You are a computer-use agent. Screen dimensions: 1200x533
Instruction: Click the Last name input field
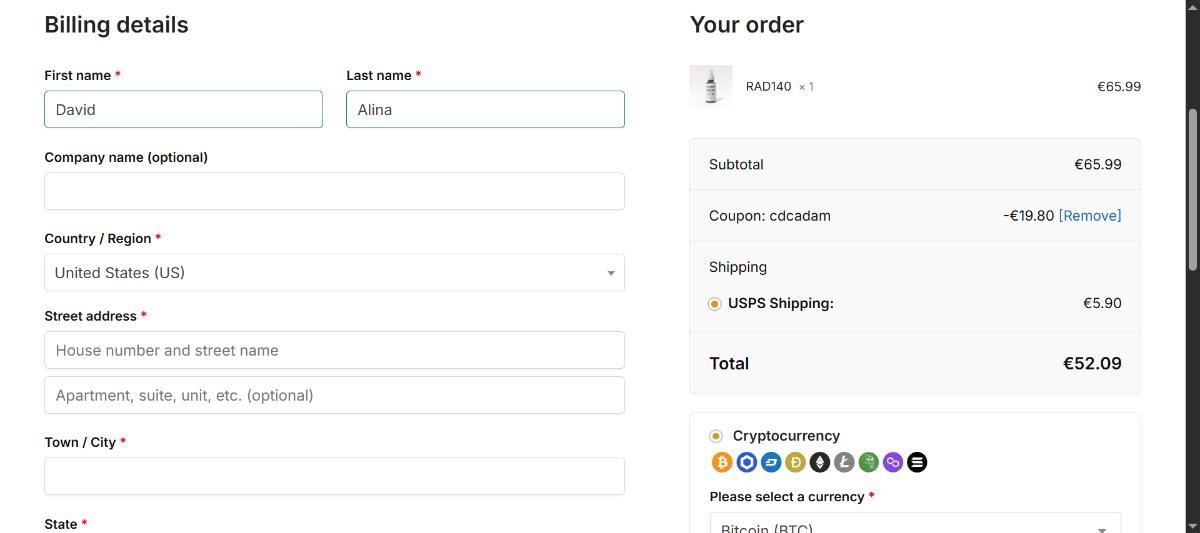(485, 110)
